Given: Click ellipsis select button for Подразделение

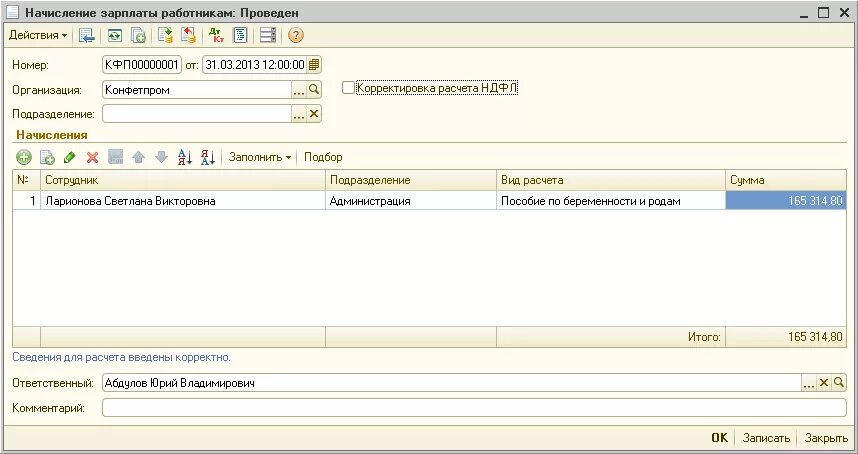Looking at the screenshot, I should 299,114.
